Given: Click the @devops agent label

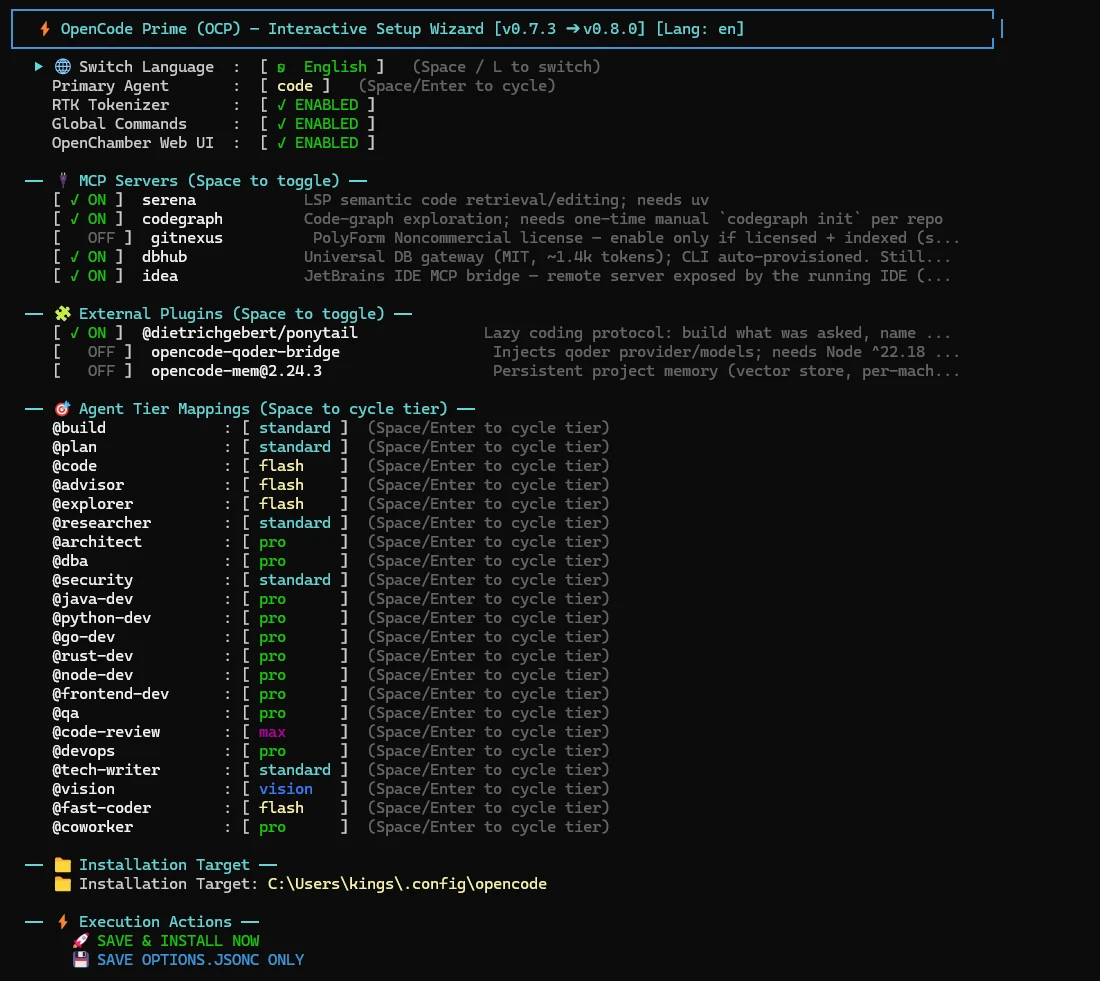Looking at the screenshot, I should point(83,751).
